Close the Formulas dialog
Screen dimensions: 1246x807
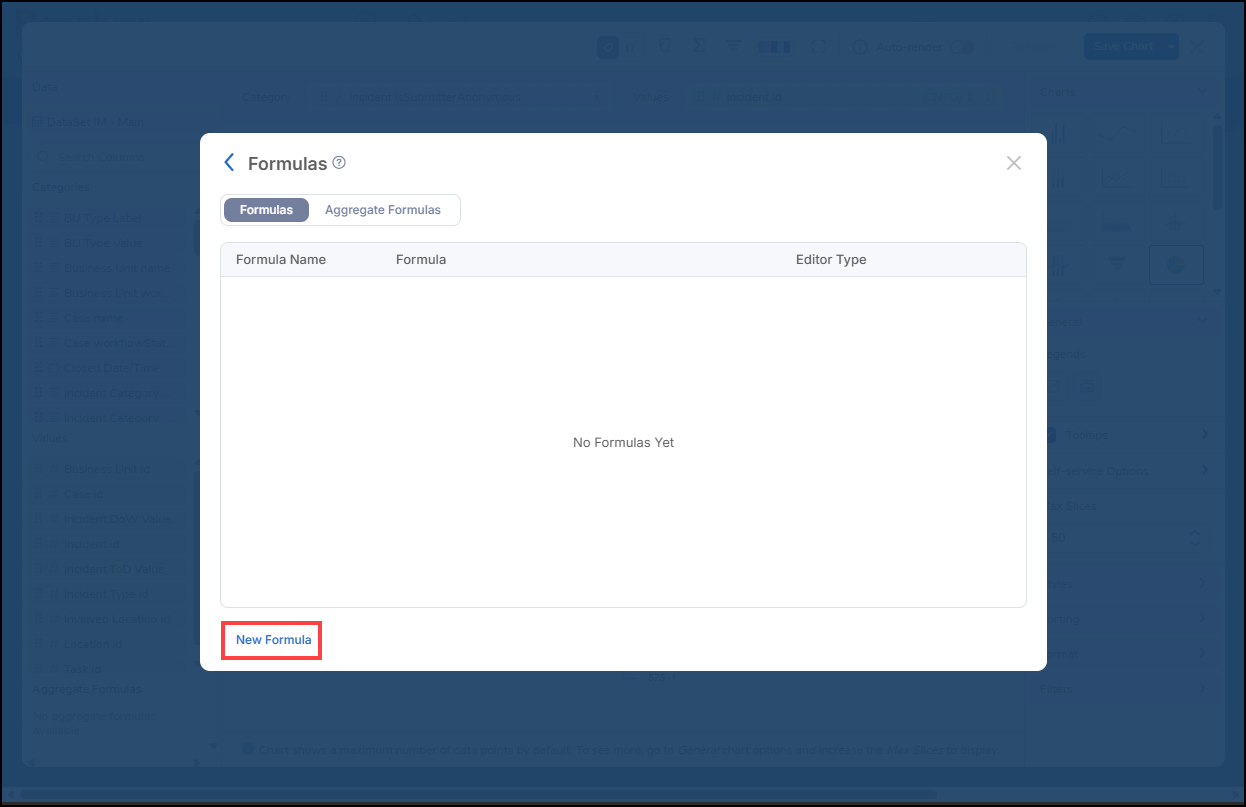pyautogui.click(x=1014, y=163)
